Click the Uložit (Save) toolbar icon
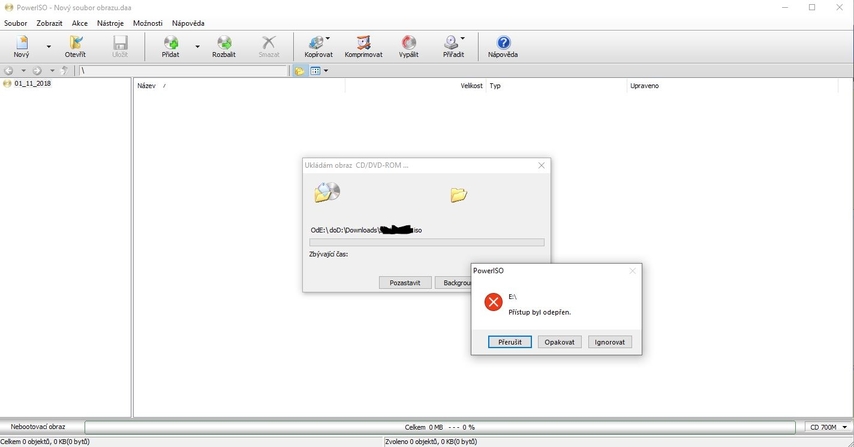The height and width of the screenshot is (447, 854). coord(120,46)
